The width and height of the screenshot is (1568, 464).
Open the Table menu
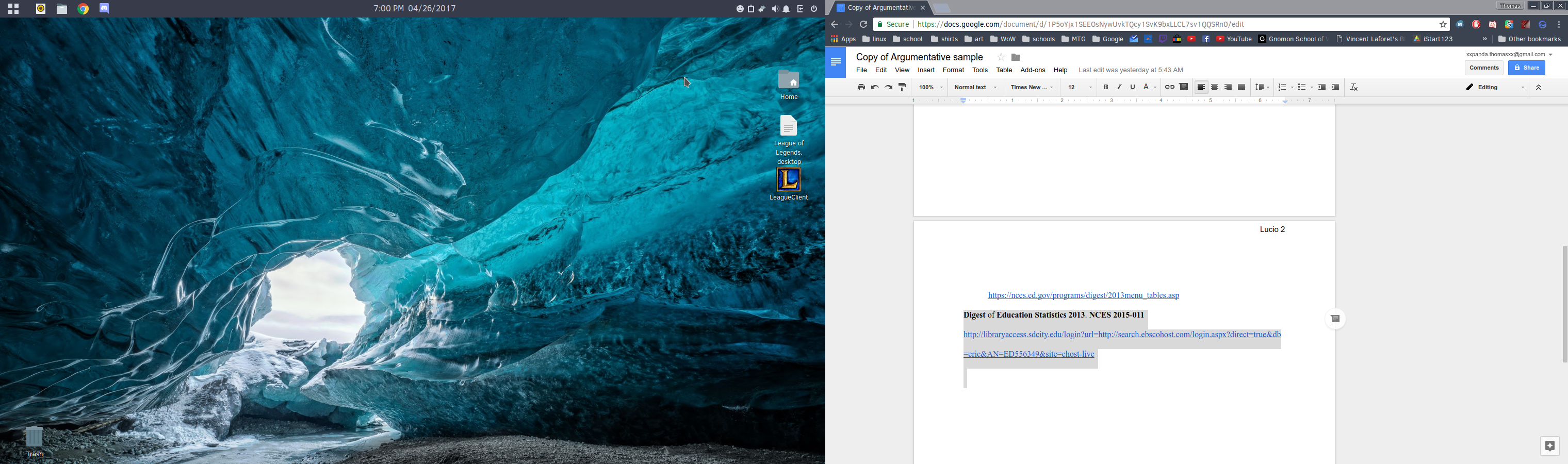(x=1004, y=70)
